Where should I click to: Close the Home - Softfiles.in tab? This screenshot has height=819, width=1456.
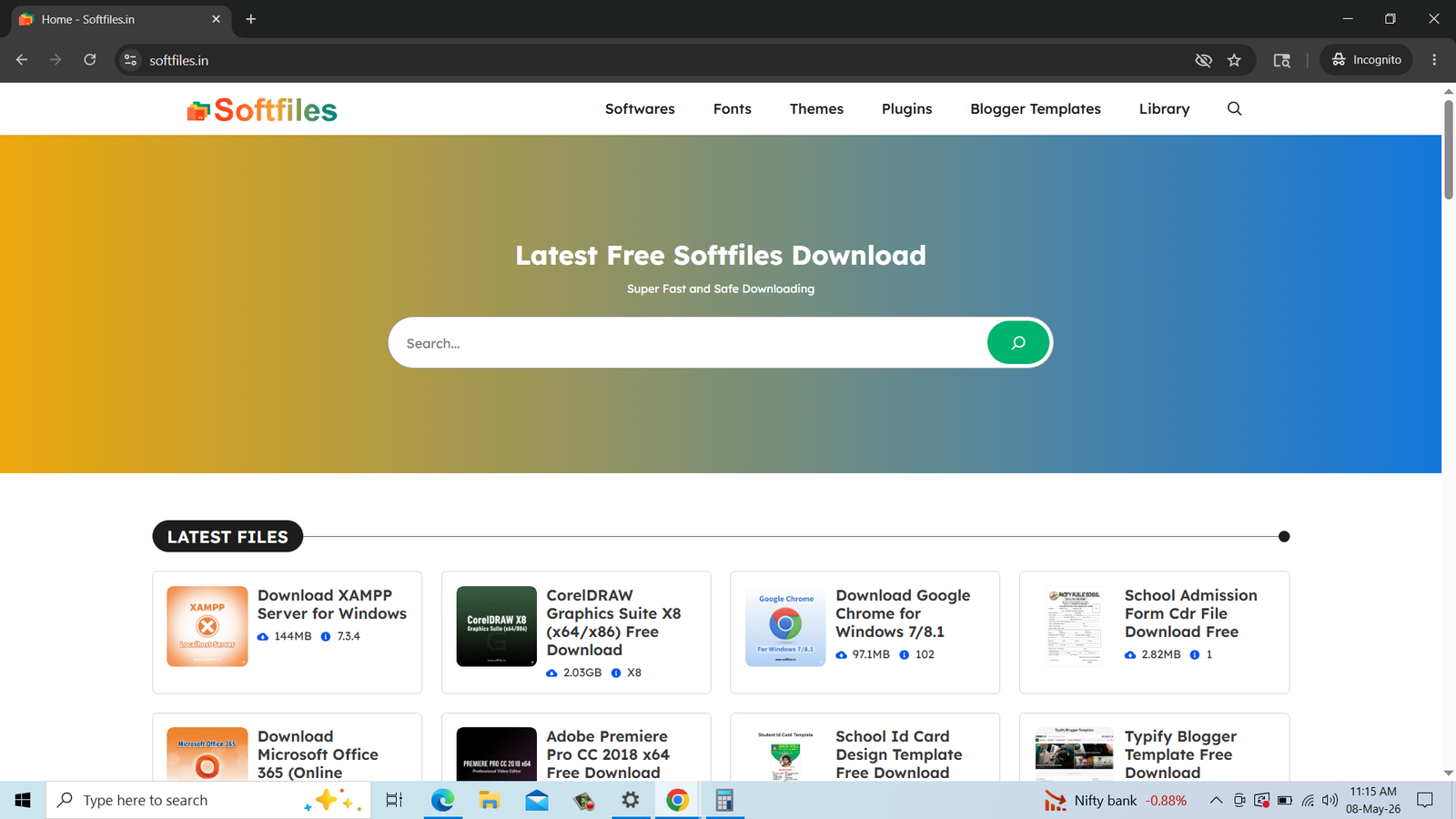pyautogui.click(x=216, y=19)
